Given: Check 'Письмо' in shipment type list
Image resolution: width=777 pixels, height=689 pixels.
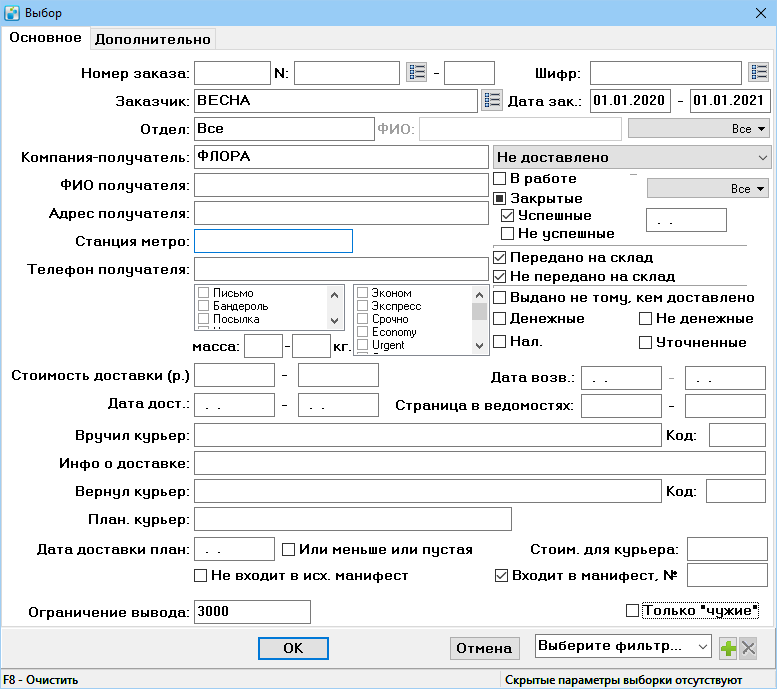Looking at the screenshot, I should tap(203, 292).
